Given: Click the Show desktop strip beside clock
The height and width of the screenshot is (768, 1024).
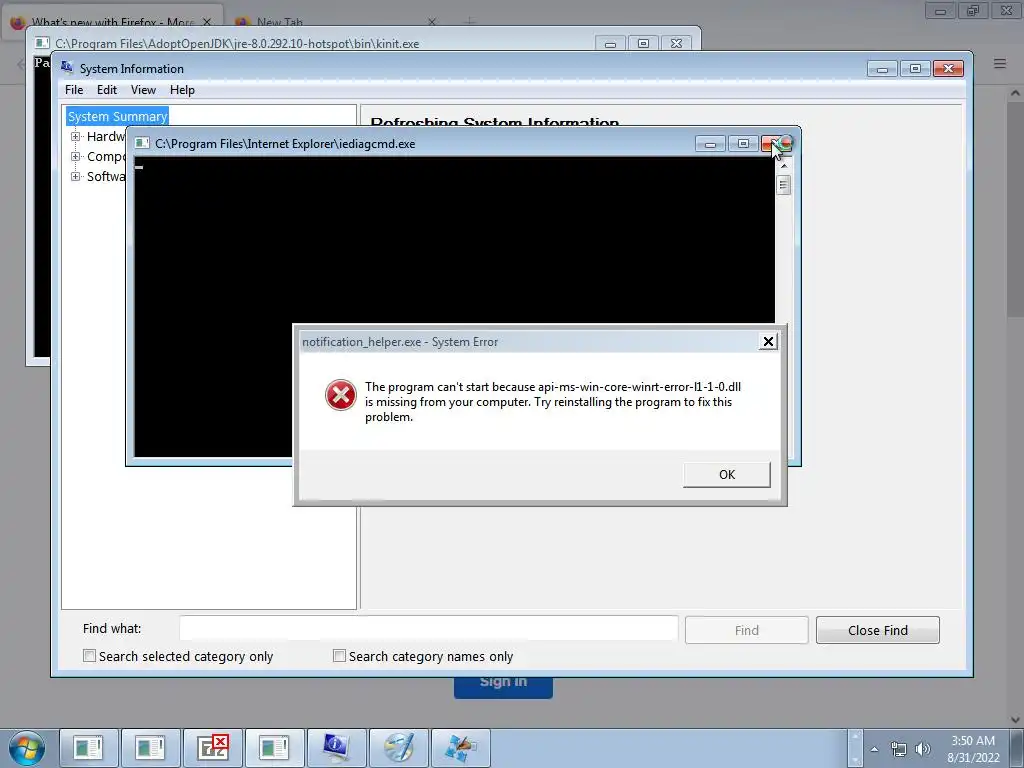Looking at the screenshot, I should point(1017,748).
